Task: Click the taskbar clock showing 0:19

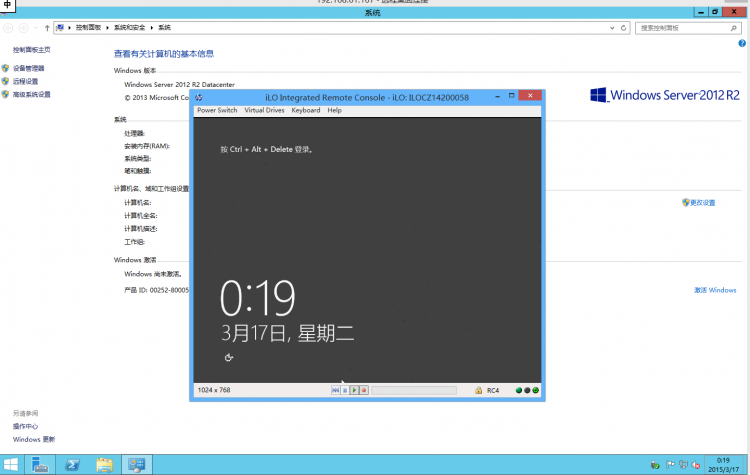Action: click(723, 465)
